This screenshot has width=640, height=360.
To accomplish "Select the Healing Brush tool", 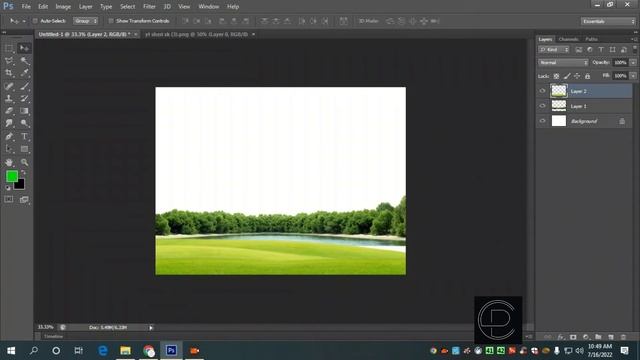I will coord(9,86).
